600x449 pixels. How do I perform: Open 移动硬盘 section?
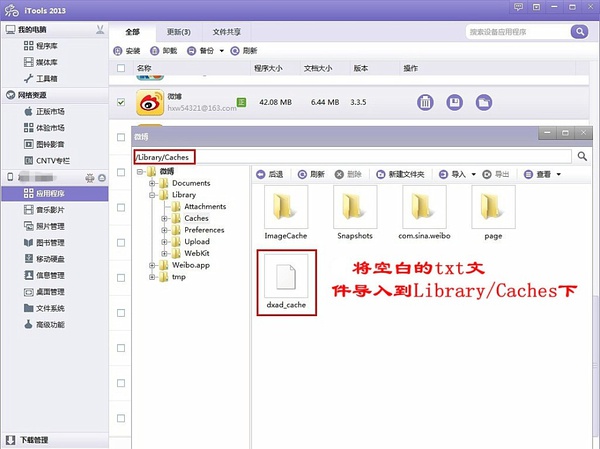[x=44, y=259]
